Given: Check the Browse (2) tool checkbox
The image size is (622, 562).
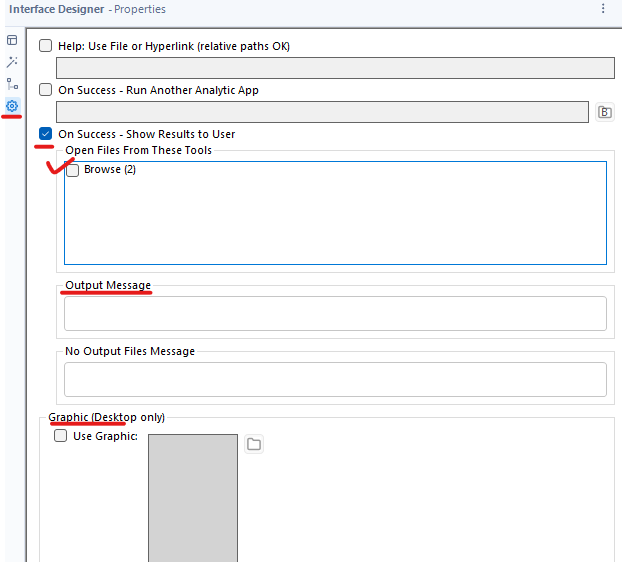Looking at the screenshot, I should tap(73, 170).
